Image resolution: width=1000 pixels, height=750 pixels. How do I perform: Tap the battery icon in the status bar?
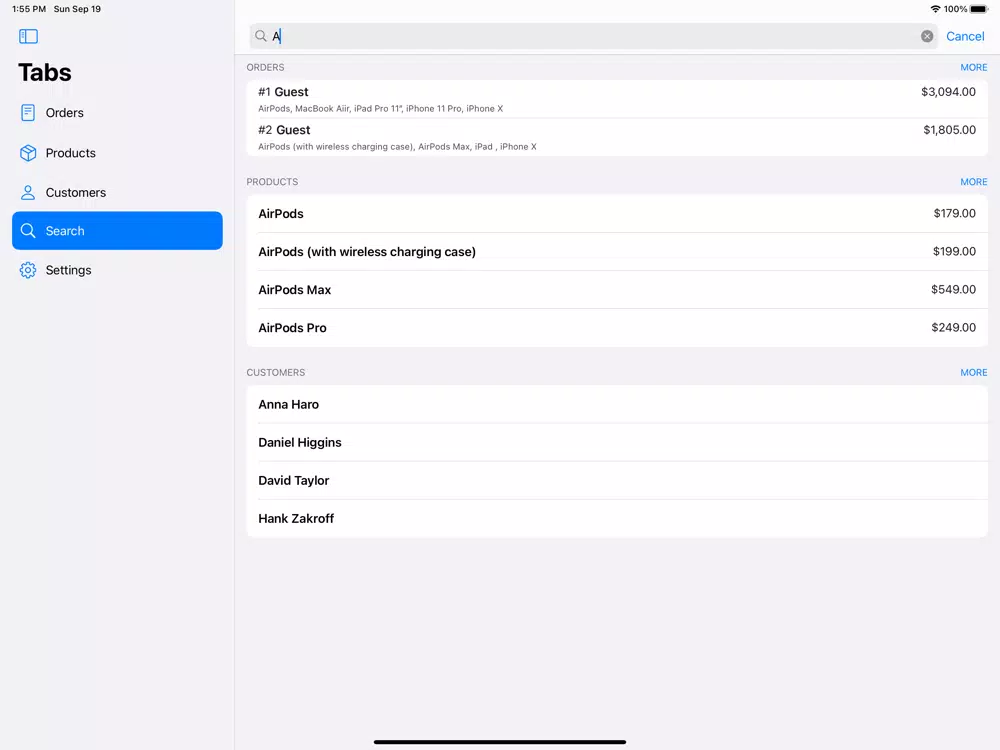click(979, 9)
